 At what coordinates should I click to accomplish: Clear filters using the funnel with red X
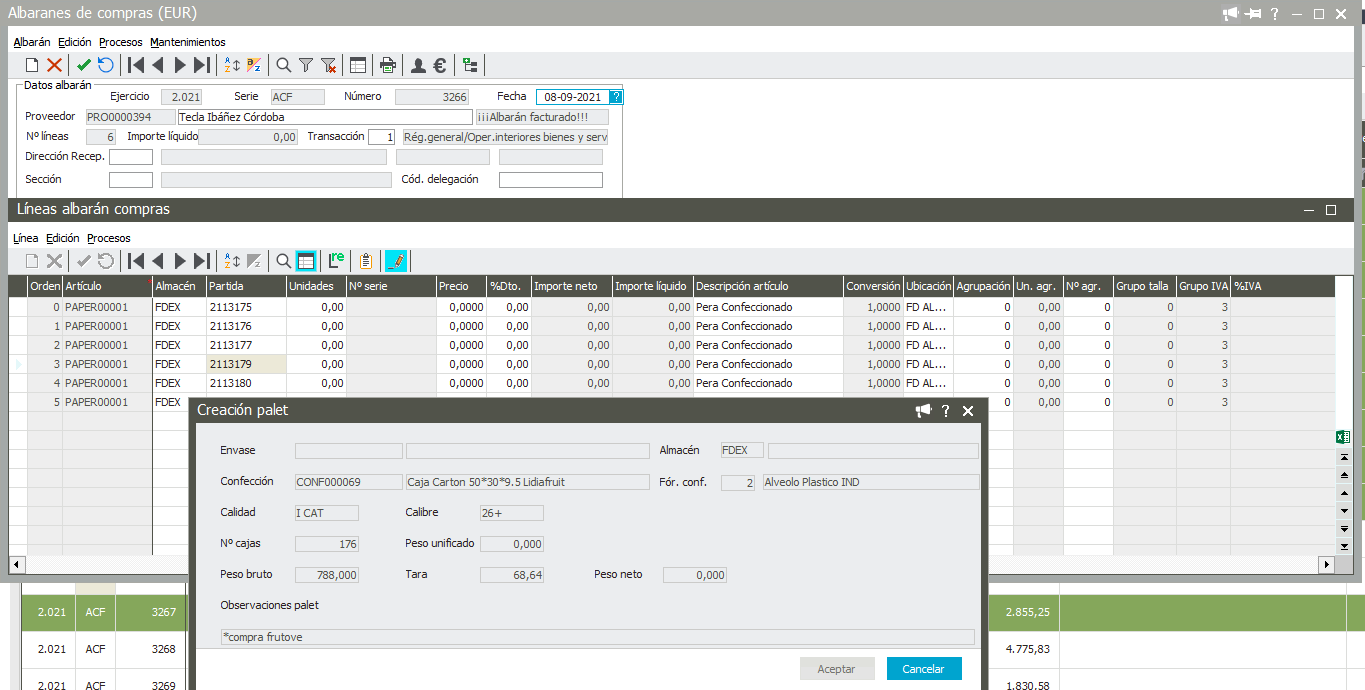coord(329,65)
